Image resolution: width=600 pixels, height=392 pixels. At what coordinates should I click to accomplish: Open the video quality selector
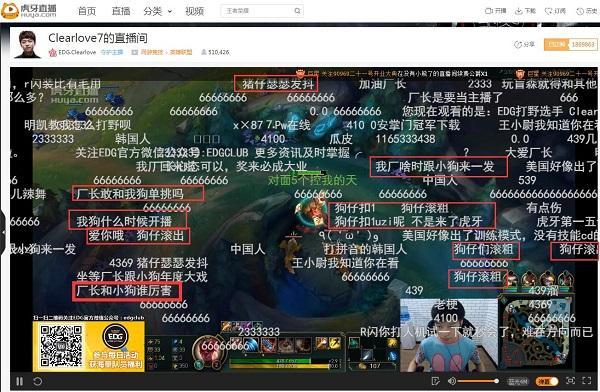pos(518,381)
